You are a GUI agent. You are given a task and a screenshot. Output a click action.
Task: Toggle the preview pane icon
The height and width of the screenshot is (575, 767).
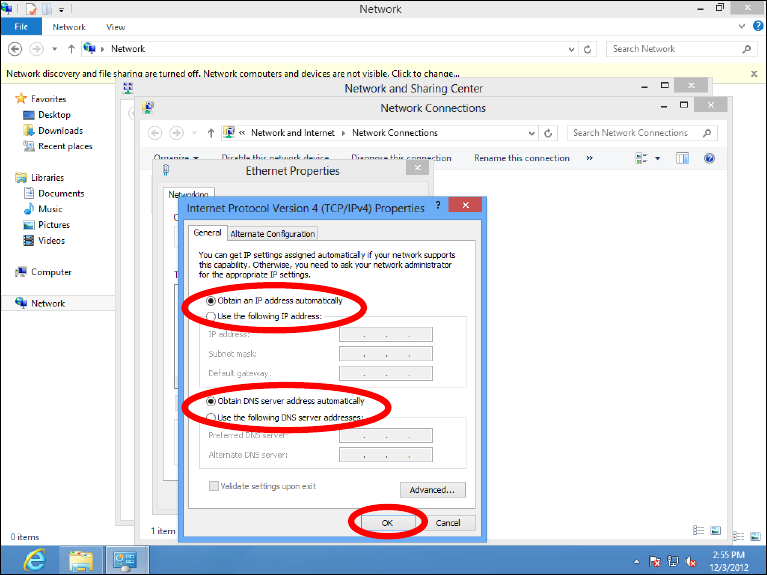point(682,158)
